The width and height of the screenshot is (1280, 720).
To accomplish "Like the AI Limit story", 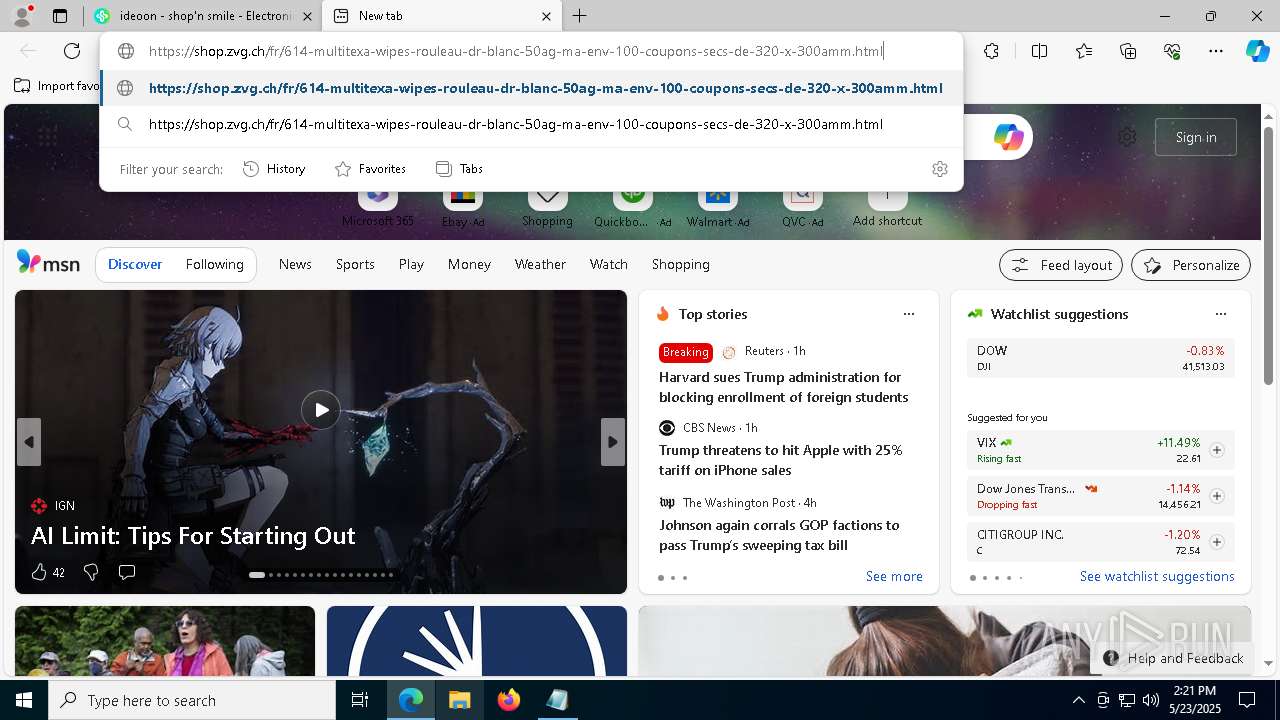I will click(47, 572).
